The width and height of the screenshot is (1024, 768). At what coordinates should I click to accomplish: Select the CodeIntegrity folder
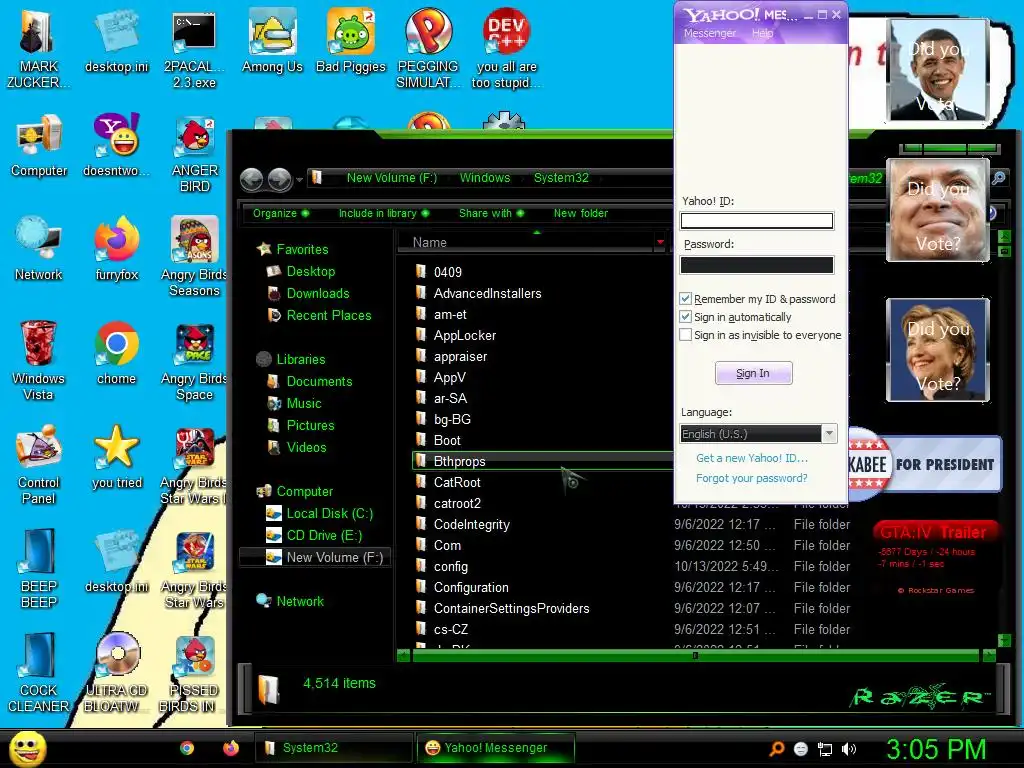pyautogui.click(x=471, y=524)
